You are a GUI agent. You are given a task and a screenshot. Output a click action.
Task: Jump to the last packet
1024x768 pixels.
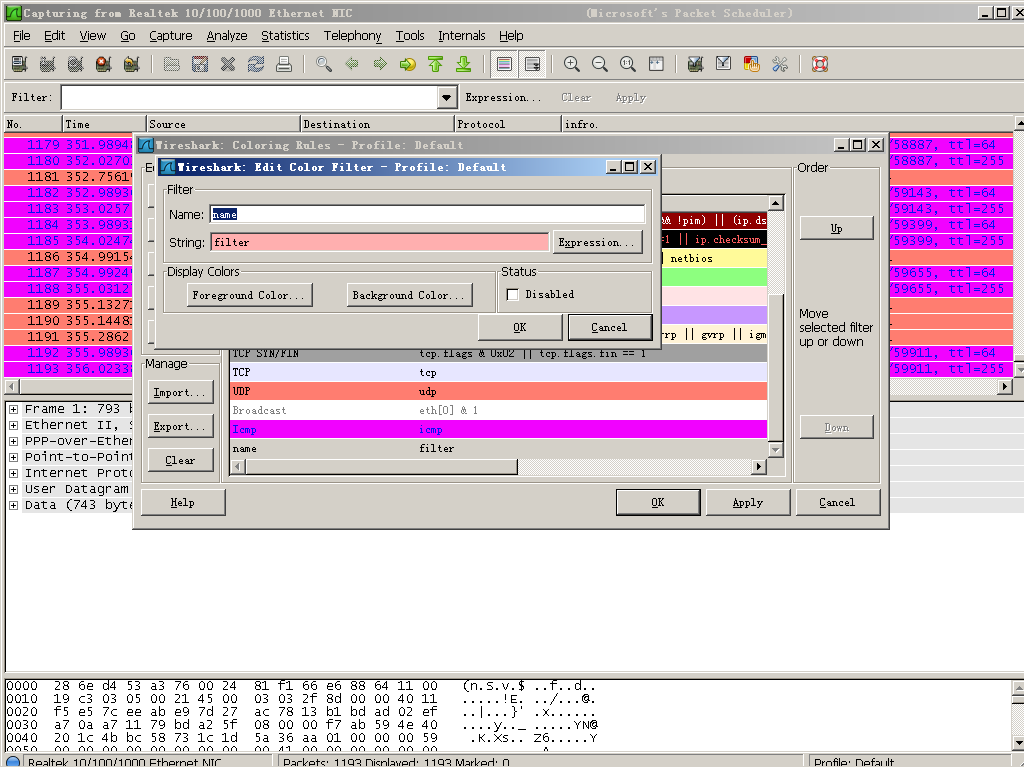[464, 64]
